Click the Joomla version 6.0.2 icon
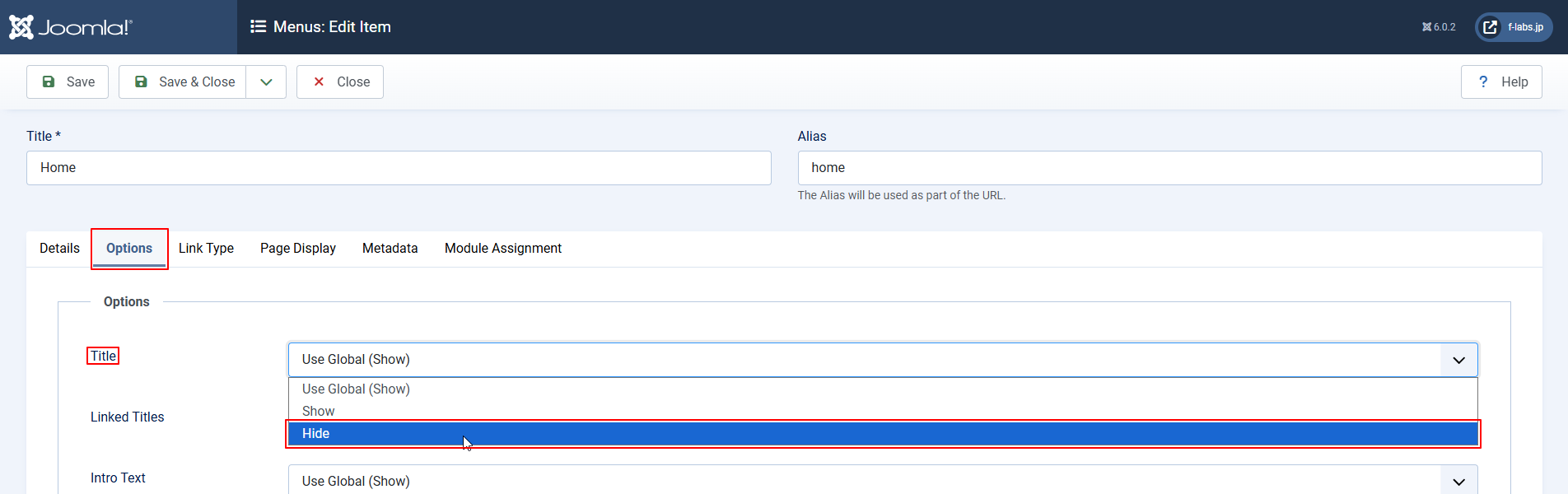The image size is (1568, 494). [1426, 27]
